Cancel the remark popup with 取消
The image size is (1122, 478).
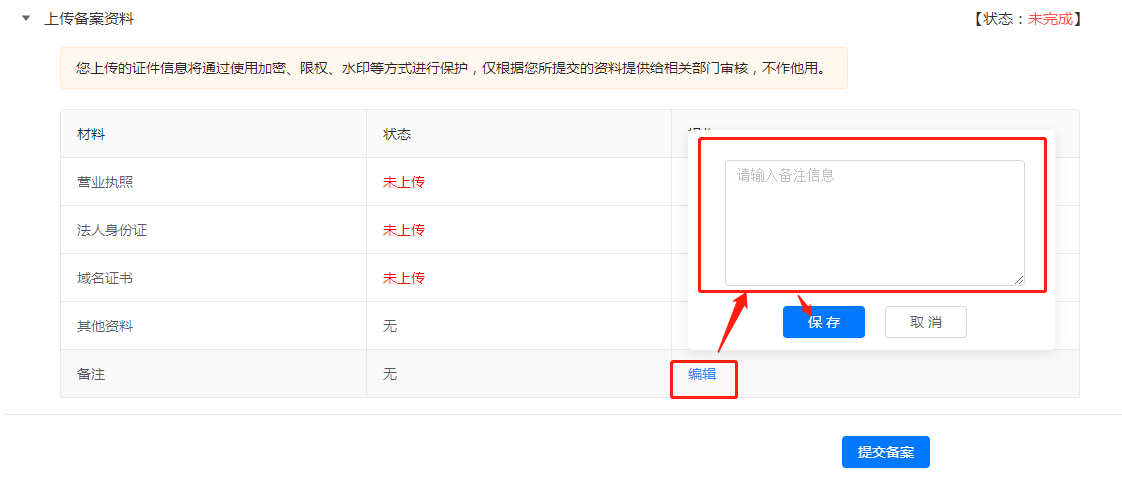click(926, 322)
